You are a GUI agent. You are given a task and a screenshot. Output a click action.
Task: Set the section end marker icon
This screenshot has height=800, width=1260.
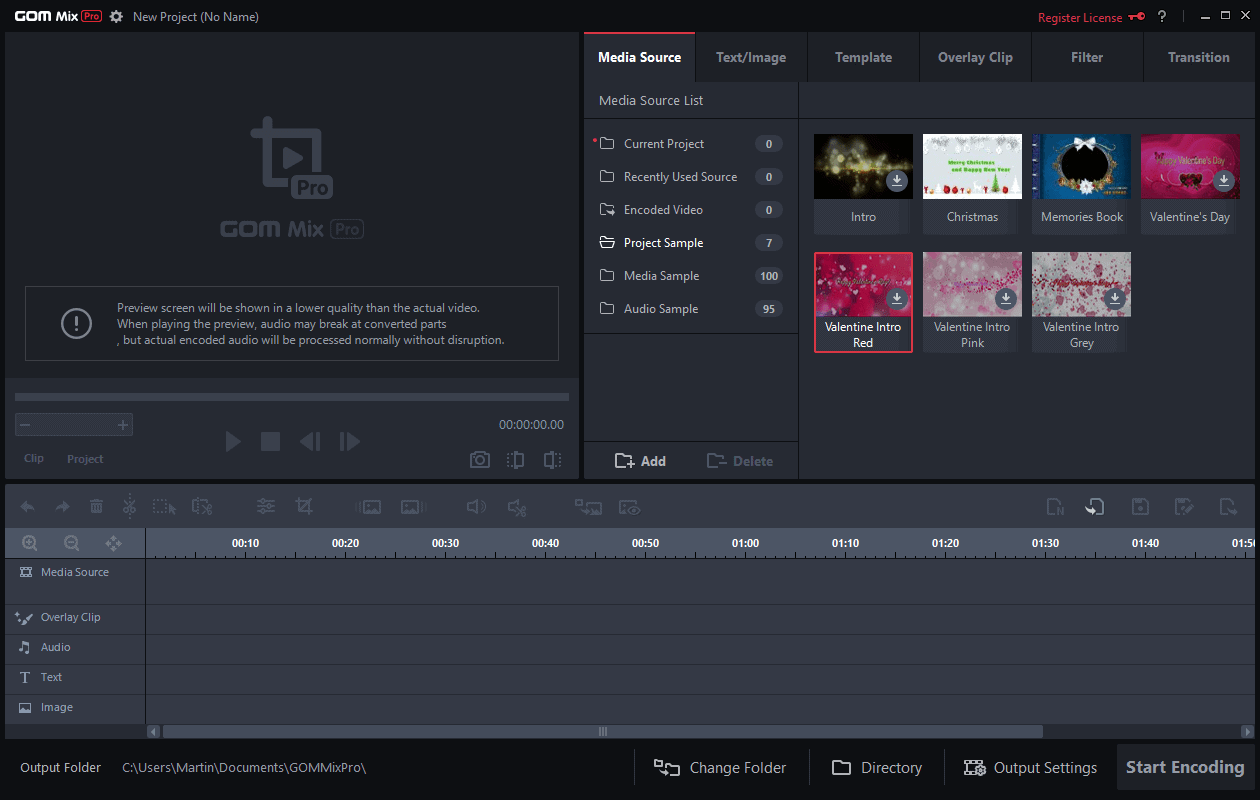tap(552, 460)
